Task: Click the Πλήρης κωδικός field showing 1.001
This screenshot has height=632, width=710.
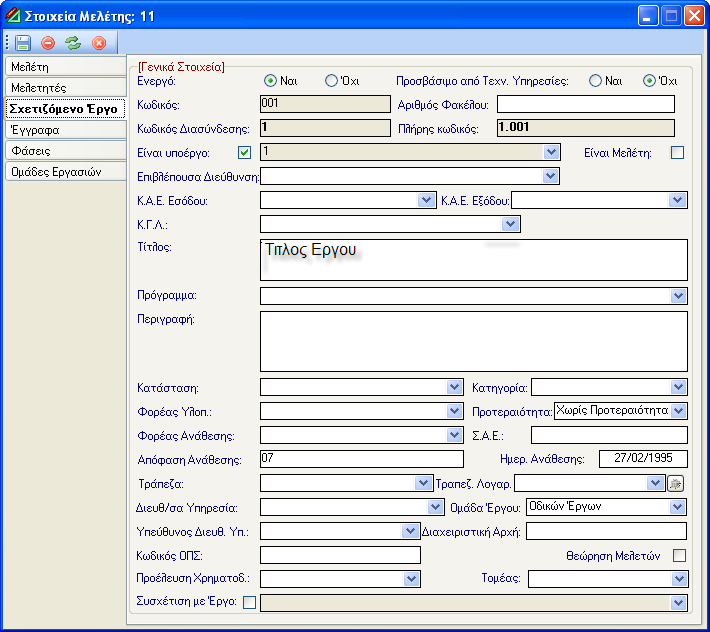Action: click(x=585, y=128)
